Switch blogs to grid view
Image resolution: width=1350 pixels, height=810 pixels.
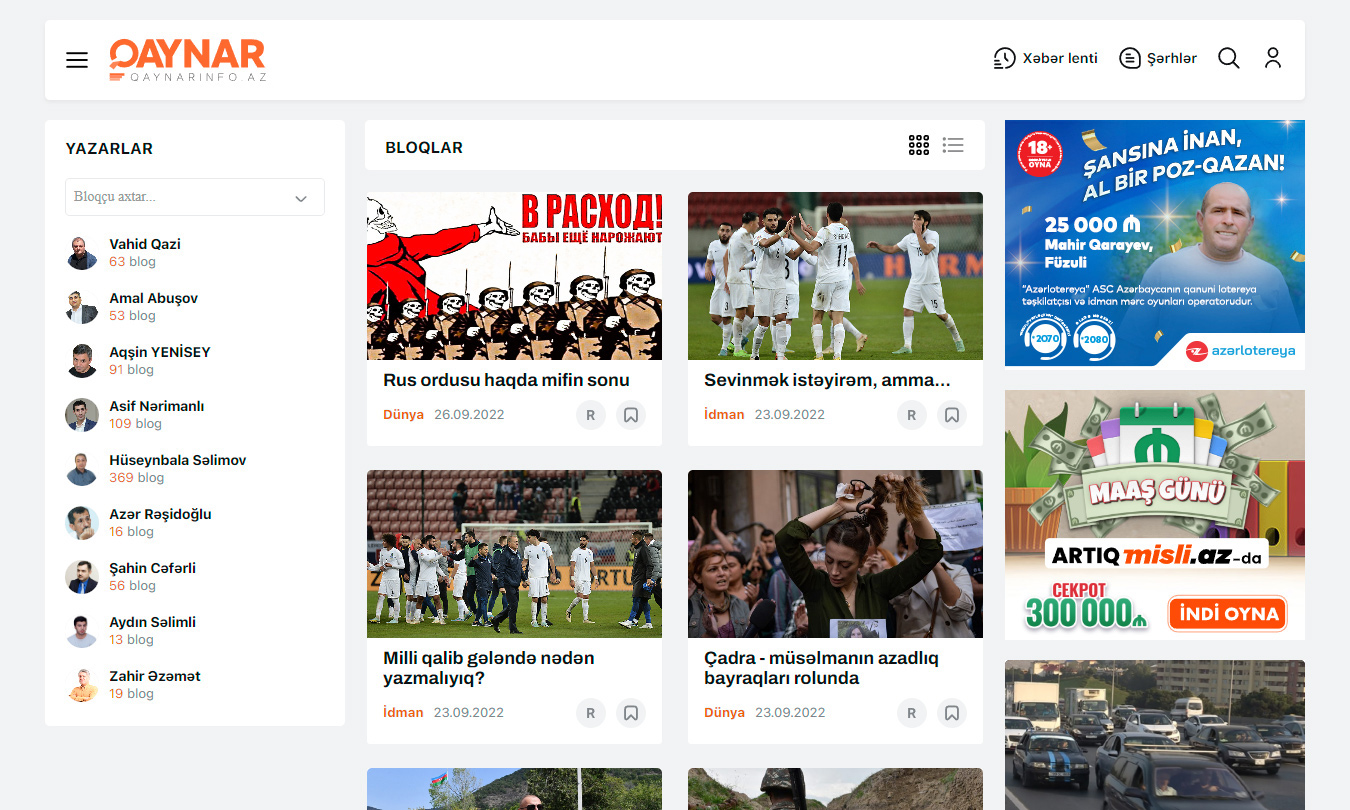tap(918, 146)
